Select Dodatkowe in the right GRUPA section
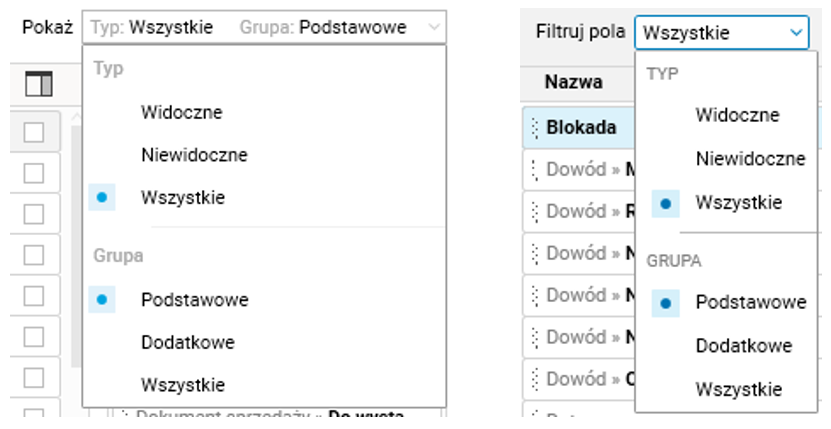The height and width of the screenshot is (429, 831). [744, 346]
